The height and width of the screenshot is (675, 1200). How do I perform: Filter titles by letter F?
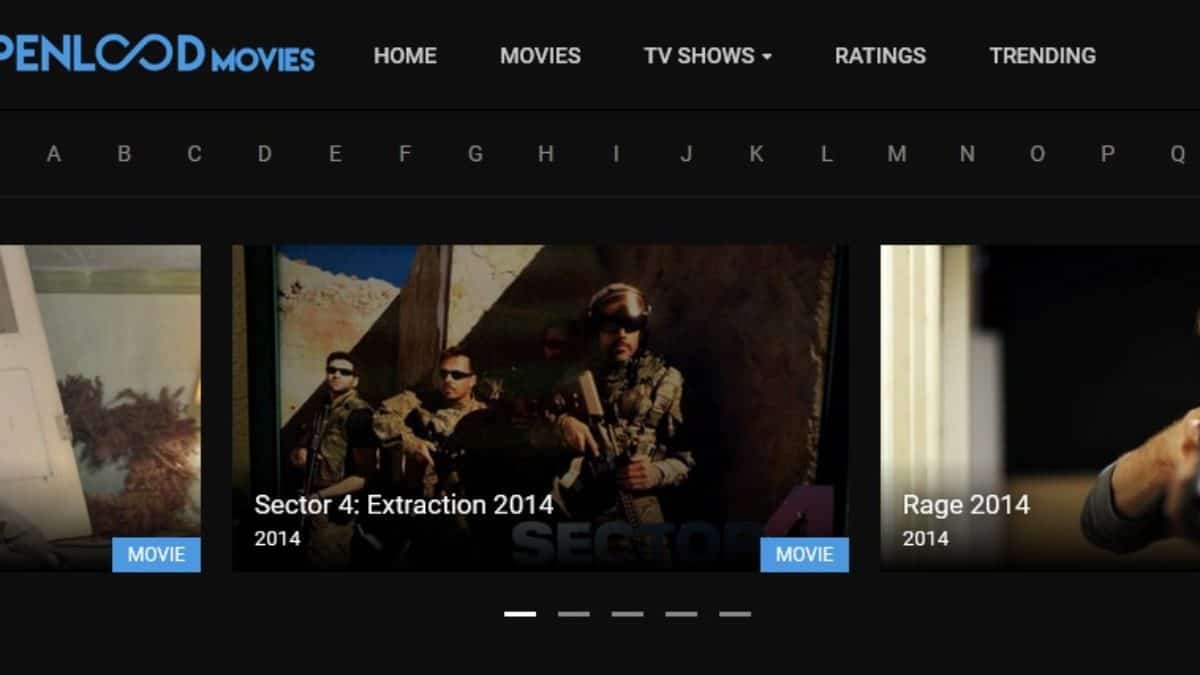(x=405, y=154)
